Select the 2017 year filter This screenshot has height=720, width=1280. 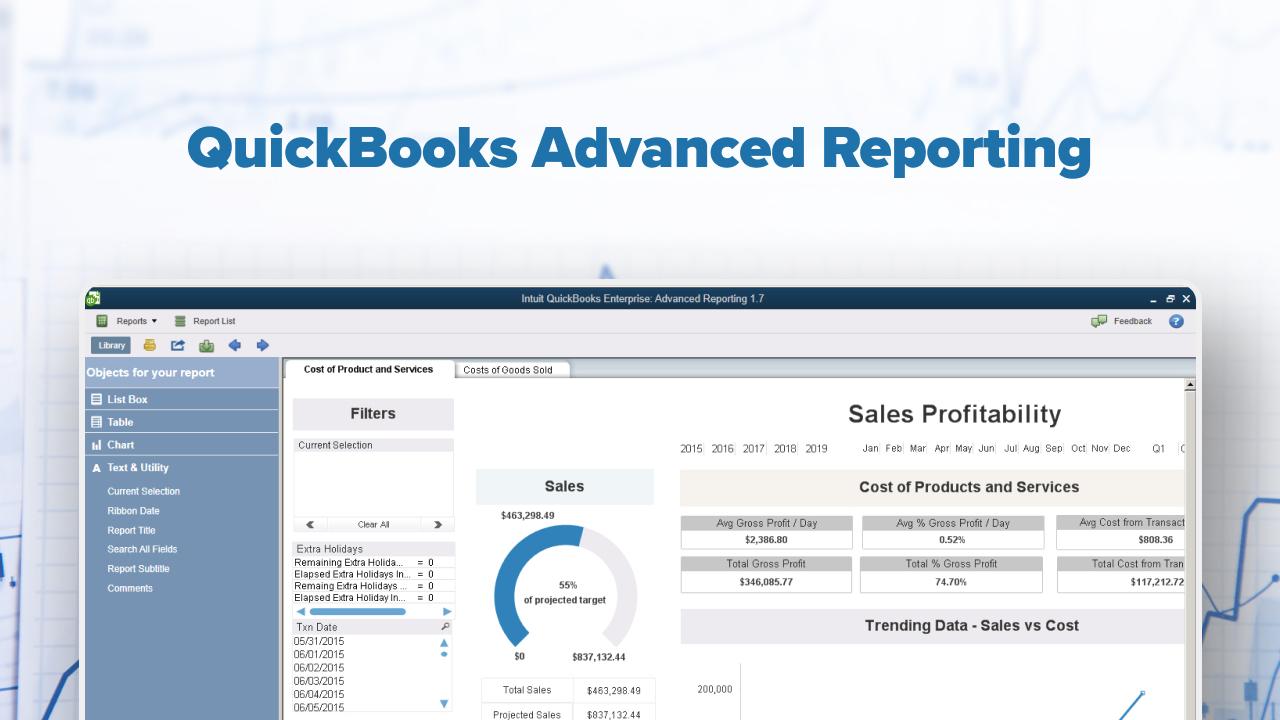(x=752, y=449)
